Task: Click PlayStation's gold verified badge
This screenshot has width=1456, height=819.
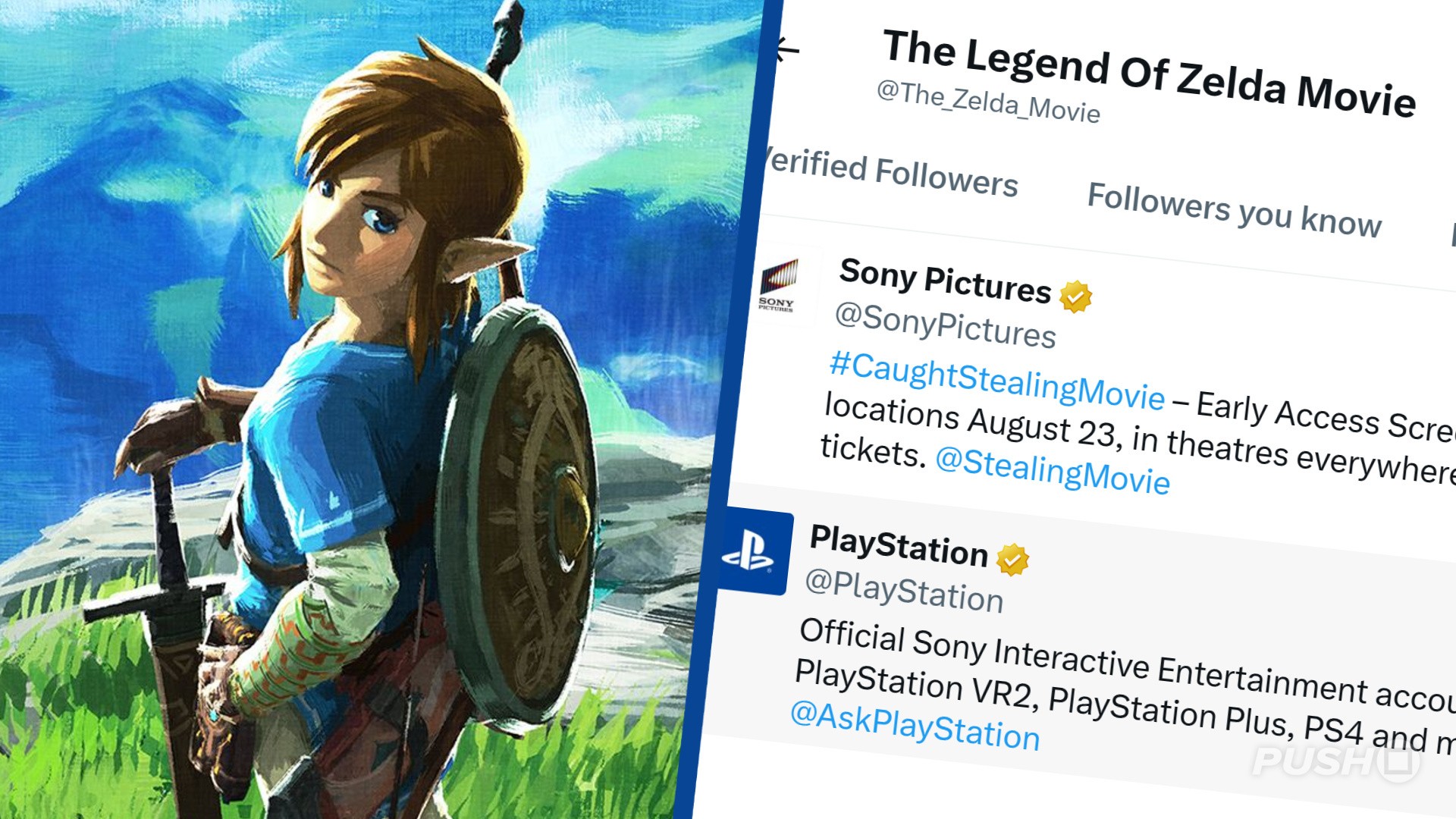Action: coord(1012,560)
